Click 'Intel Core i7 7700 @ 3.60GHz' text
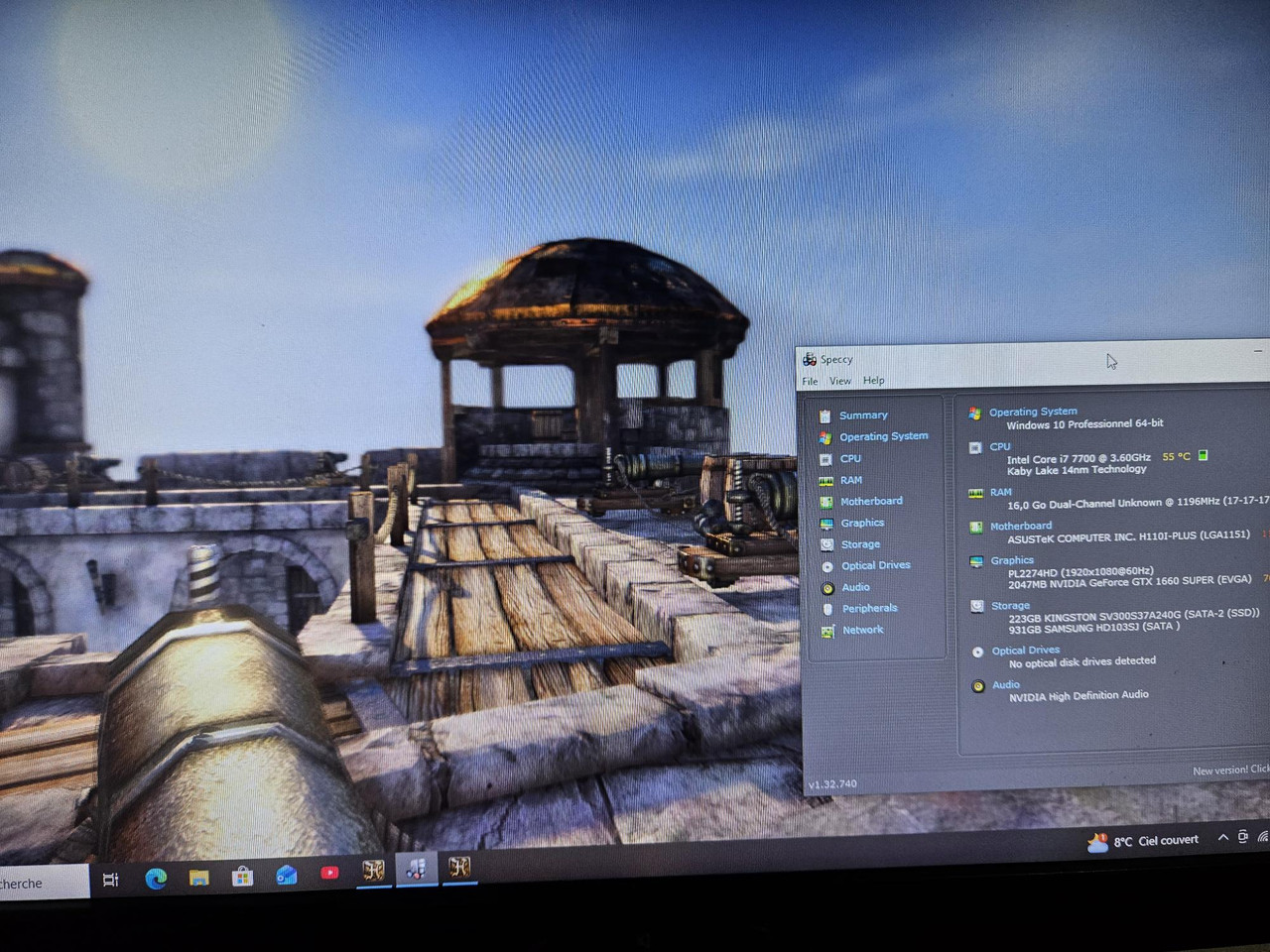Screen dimensions: 1270x952 point(1079,459)
